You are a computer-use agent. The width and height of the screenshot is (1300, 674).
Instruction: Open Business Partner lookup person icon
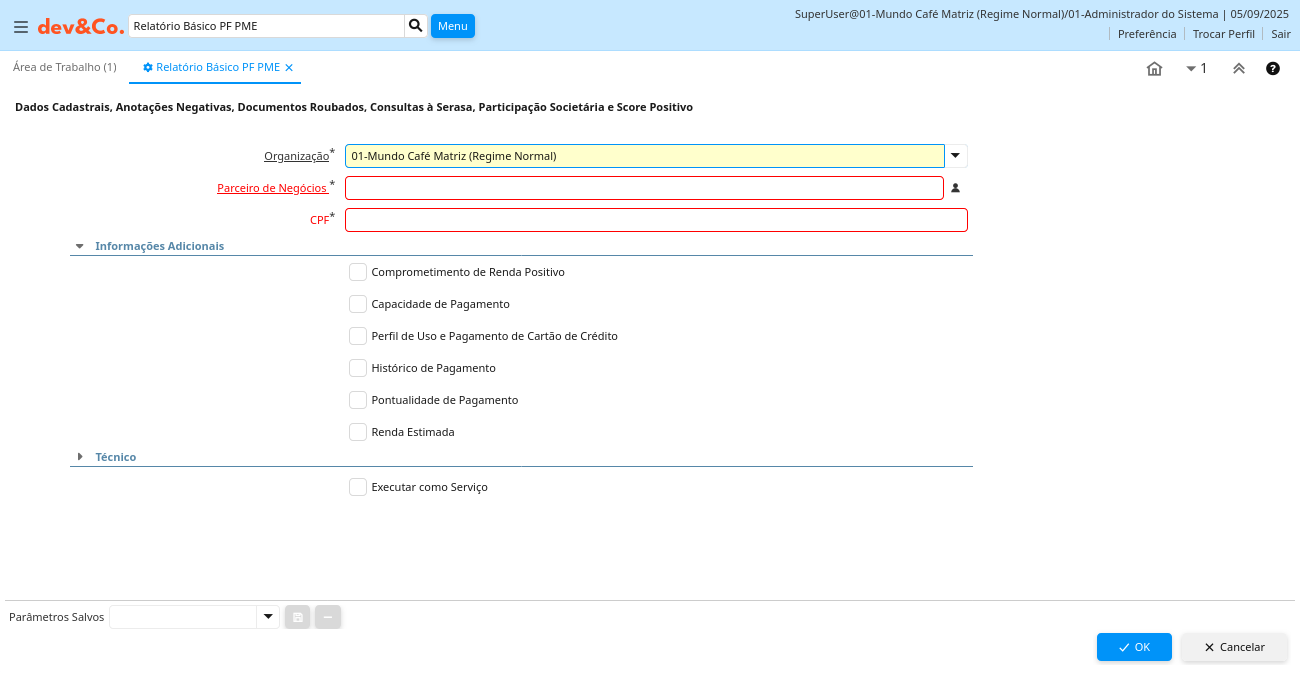pyautogui.click(x=955, y=188)
